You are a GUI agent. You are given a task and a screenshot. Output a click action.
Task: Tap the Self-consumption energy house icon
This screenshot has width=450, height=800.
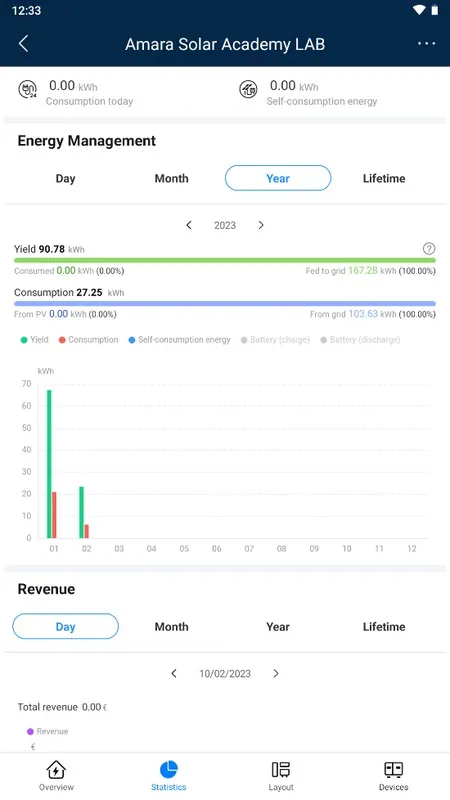pos(248,90)
